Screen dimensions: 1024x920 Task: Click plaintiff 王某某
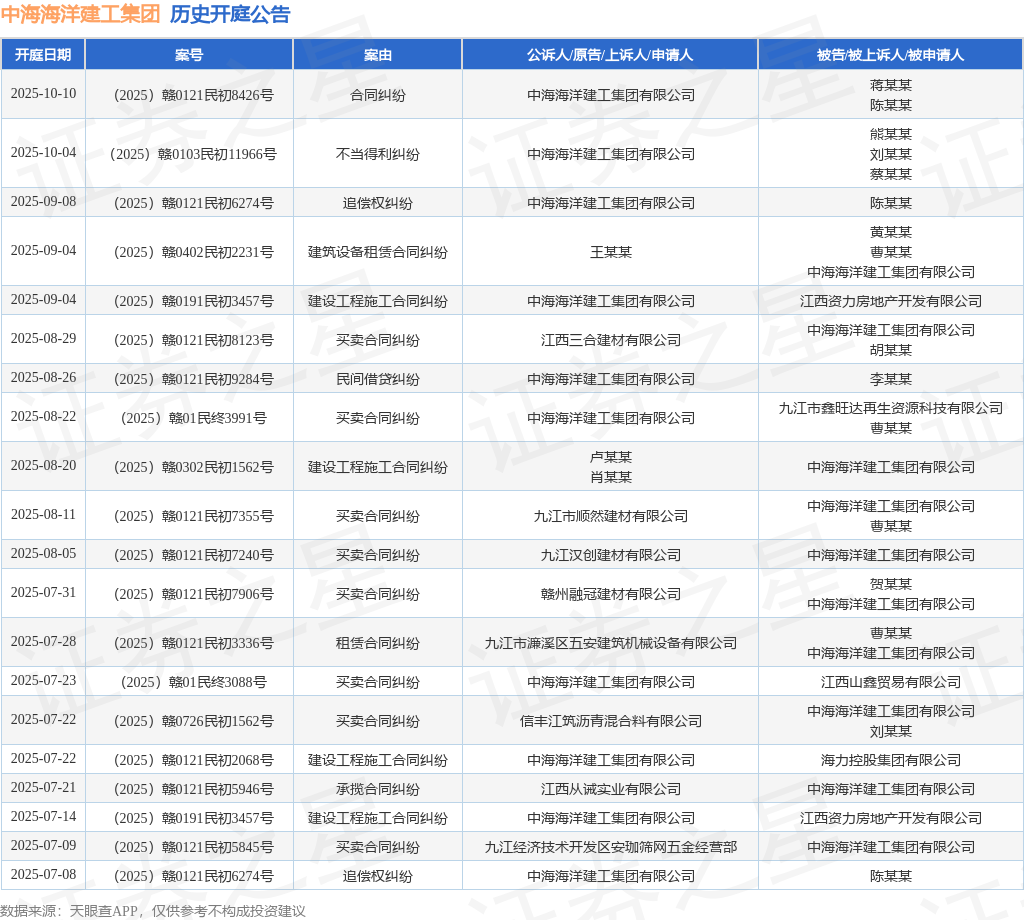[611, 252]
